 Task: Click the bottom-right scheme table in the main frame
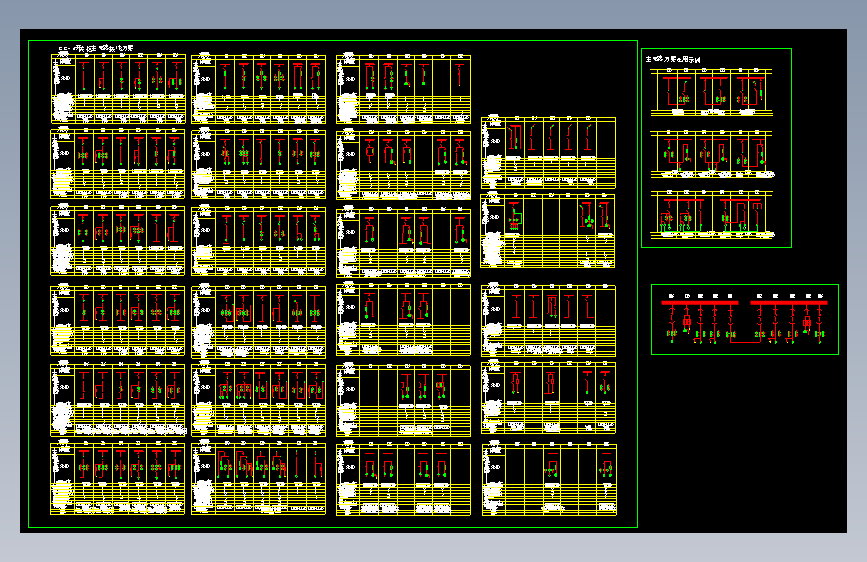click(x=549, y=479)
